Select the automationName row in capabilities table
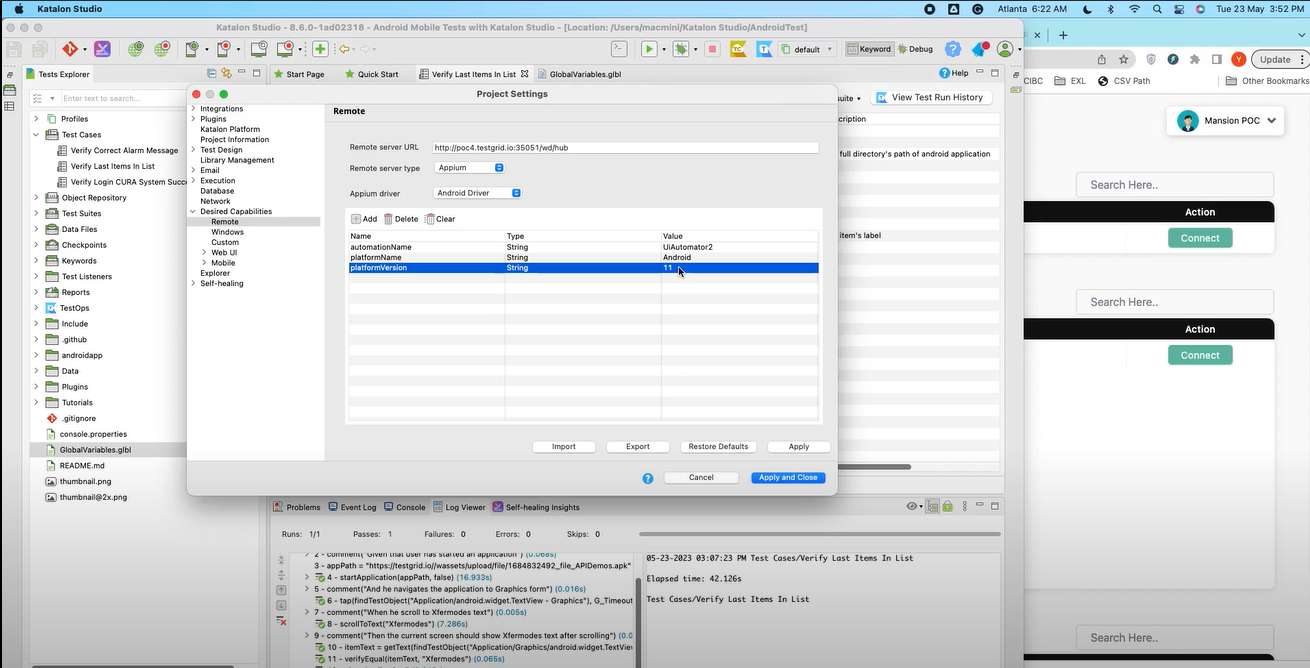 tap(584, 247)
